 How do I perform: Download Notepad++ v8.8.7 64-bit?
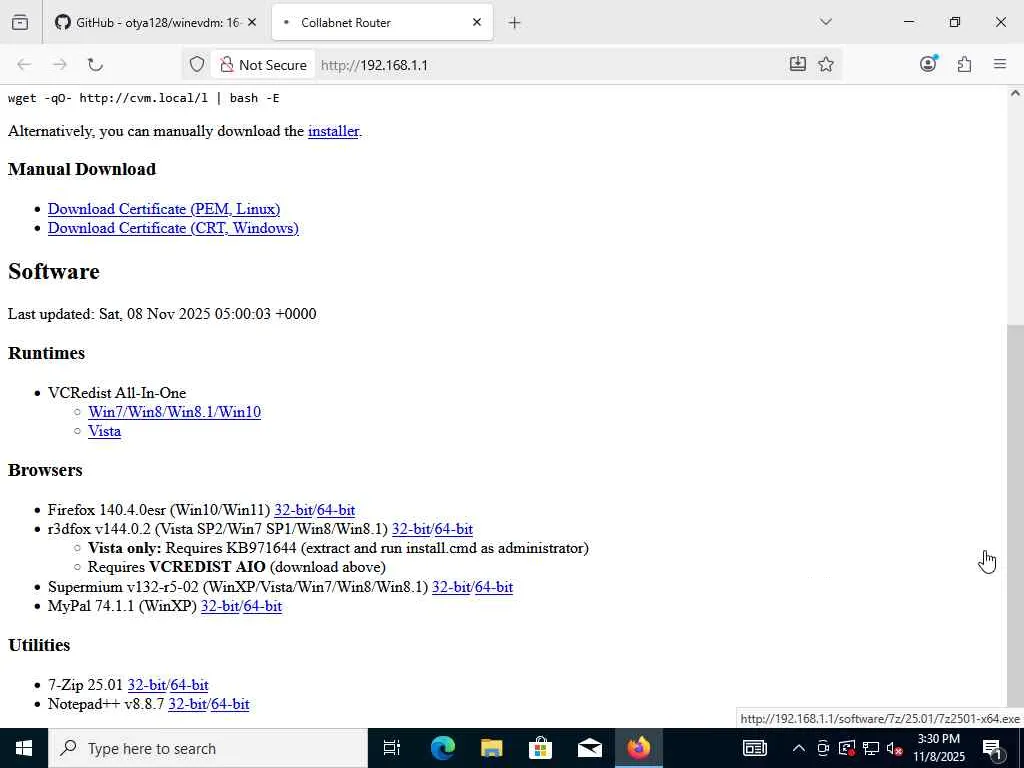tap(230, 704)
